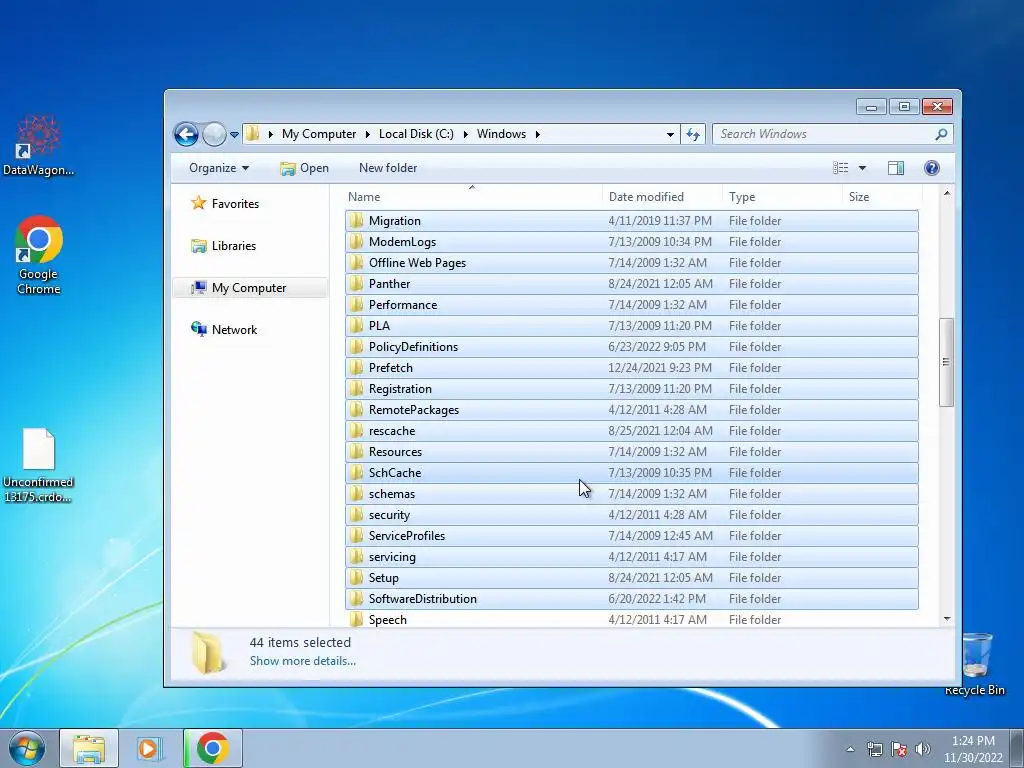1024x768 pixels.
Task: Select the PolicyDefinitions folder
Action: [632, 347]
